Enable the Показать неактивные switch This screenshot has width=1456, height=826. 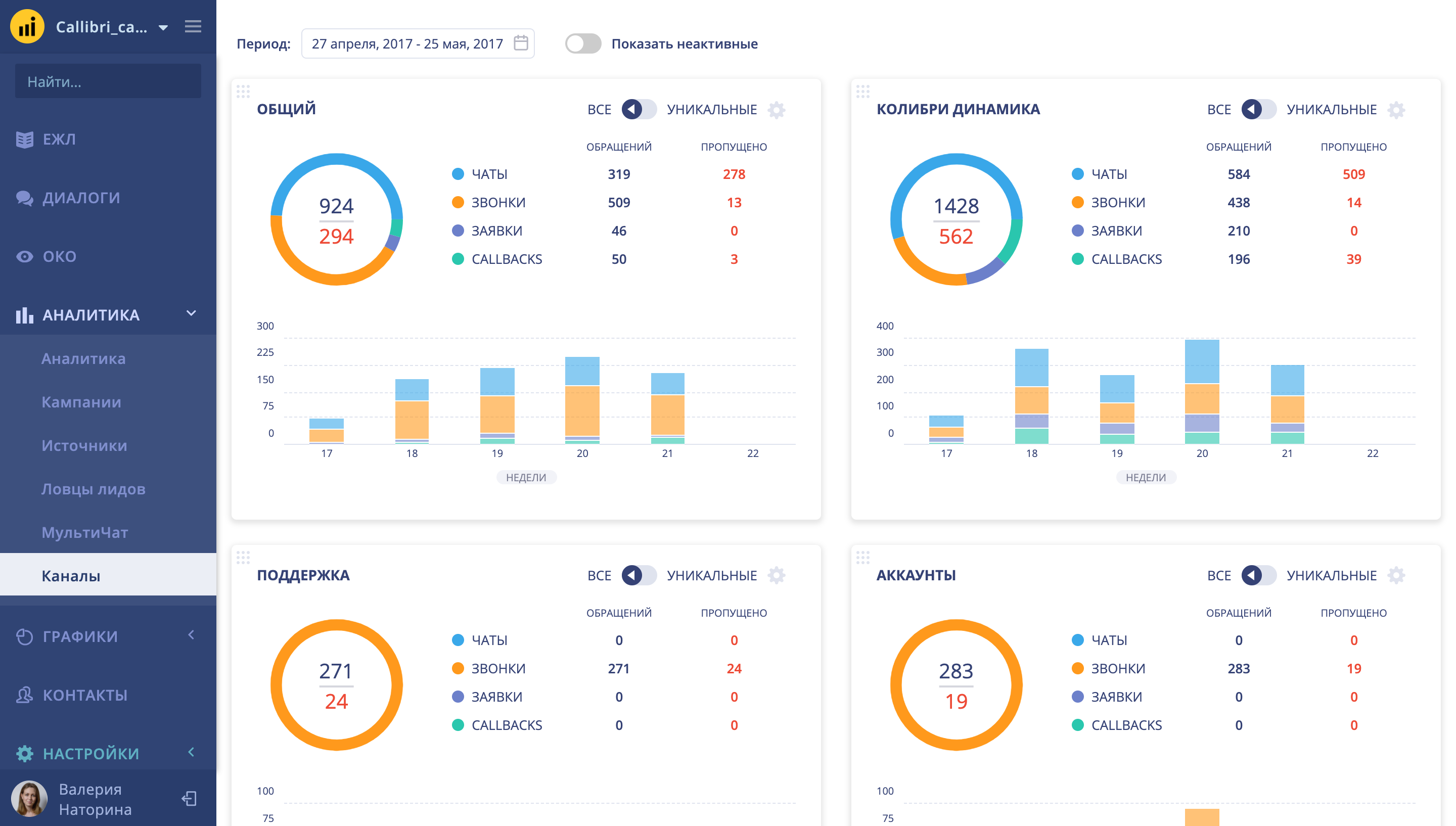(582, 43)
